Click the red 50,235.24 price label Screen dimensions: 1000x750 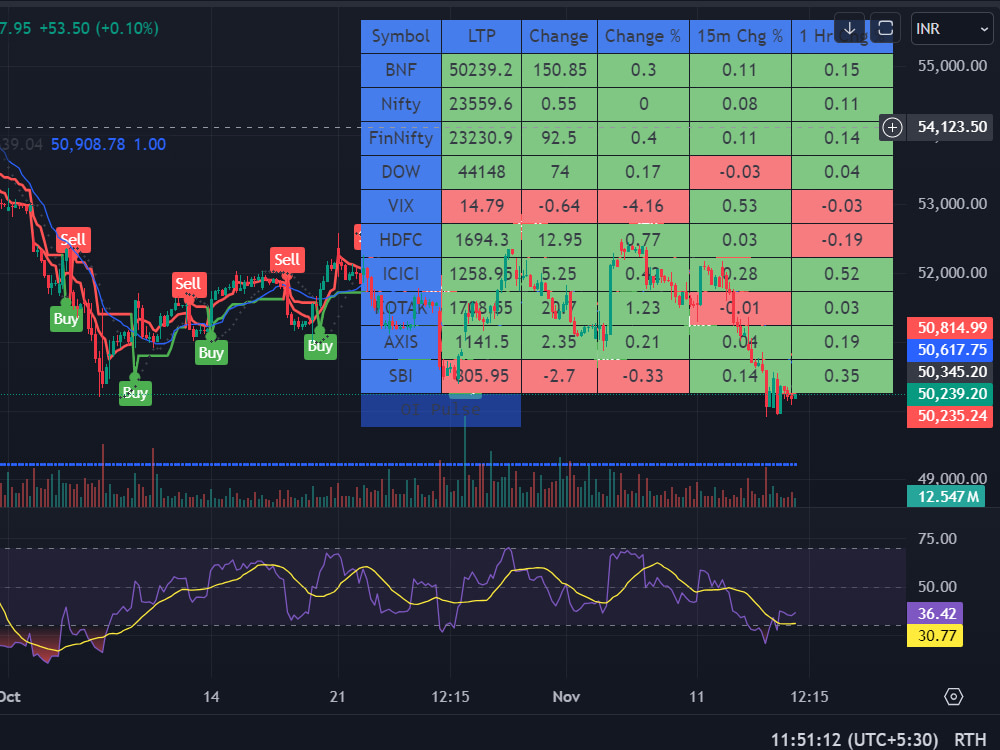point(950,416)
